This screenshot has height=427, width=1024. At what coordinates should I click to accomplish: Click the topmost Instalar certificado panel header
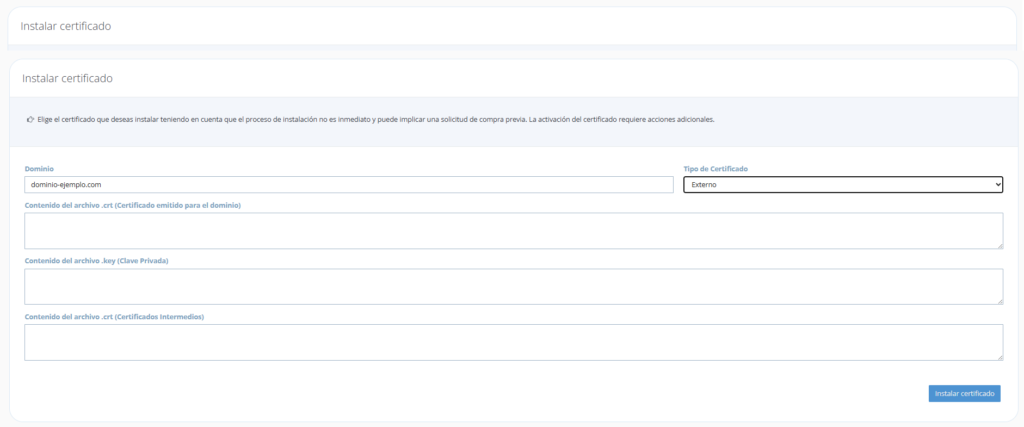pos(66,26)
